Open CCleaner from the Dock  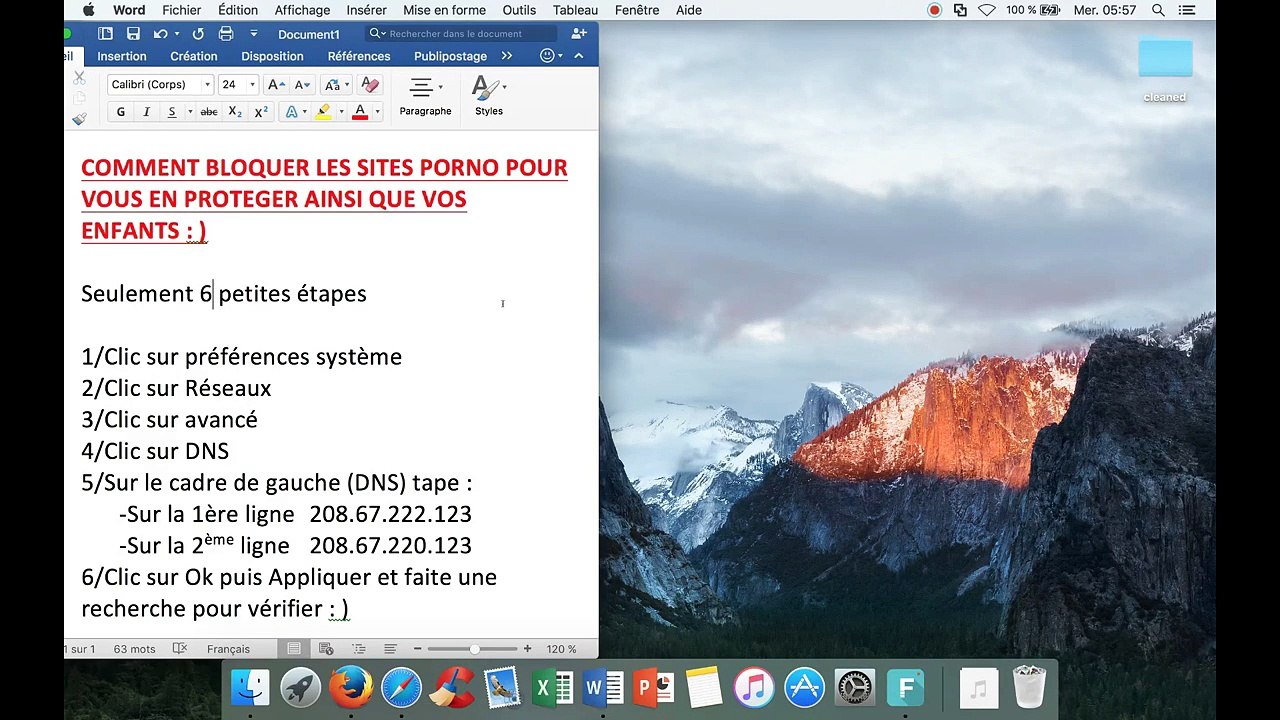[x=452, y=688]
